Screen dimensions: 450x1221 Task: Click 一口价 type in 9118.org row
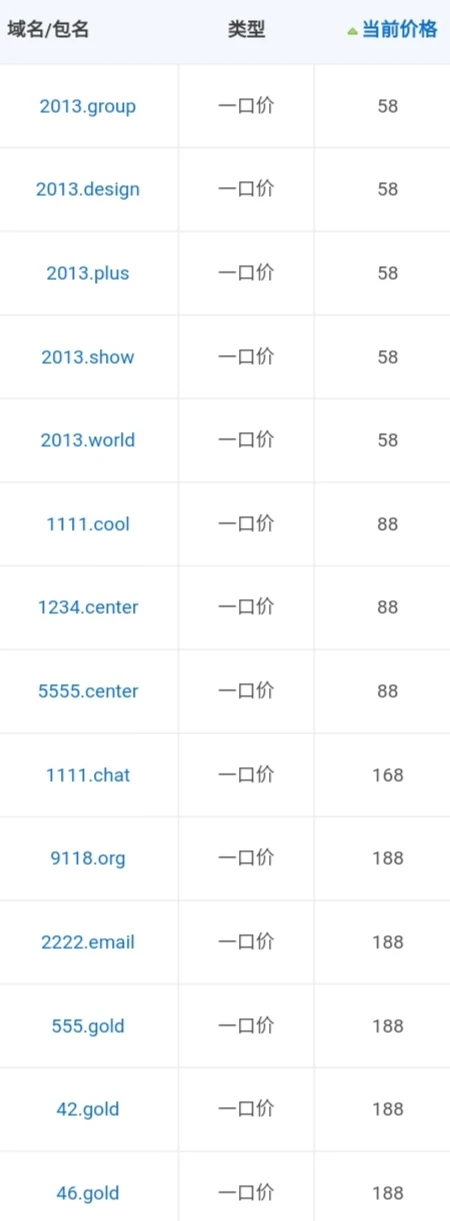point(246,857)
